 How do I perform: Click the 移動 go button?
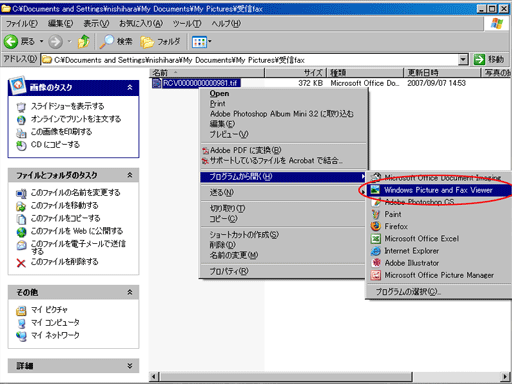click(489, 60)
